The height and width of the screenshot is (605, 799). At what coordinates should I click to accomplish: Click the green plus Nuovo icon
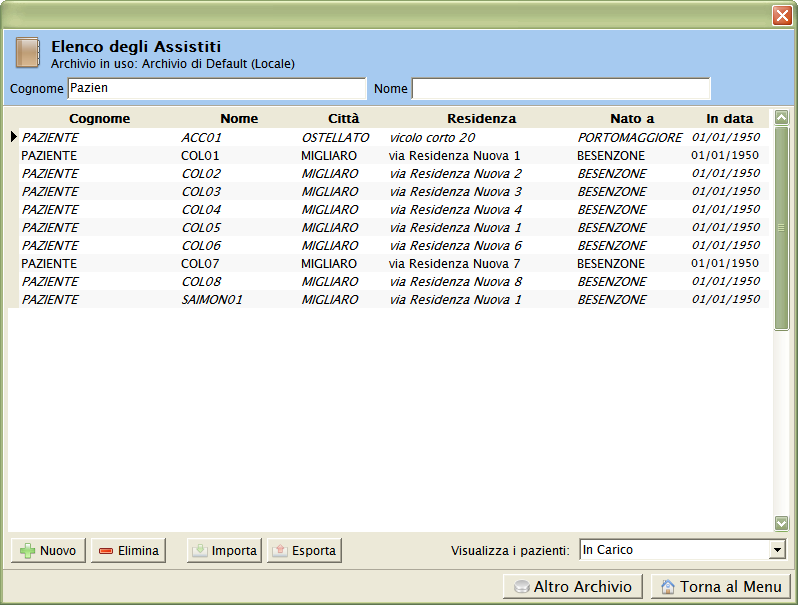point(28,550)
